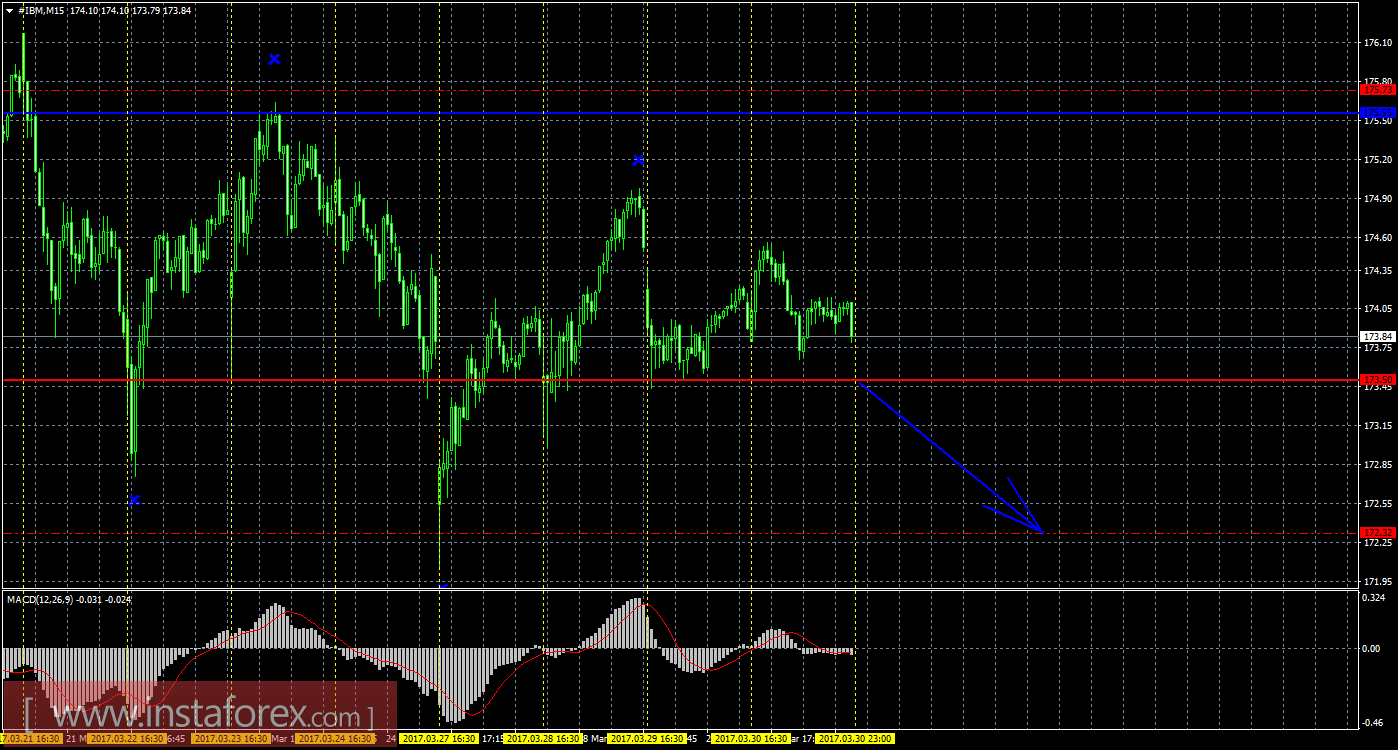The width and height of the screenshot is (1398, 750).
Task: Click the 173.15 price scale value
Action: pyautogui.click(x=1378, y=426)
